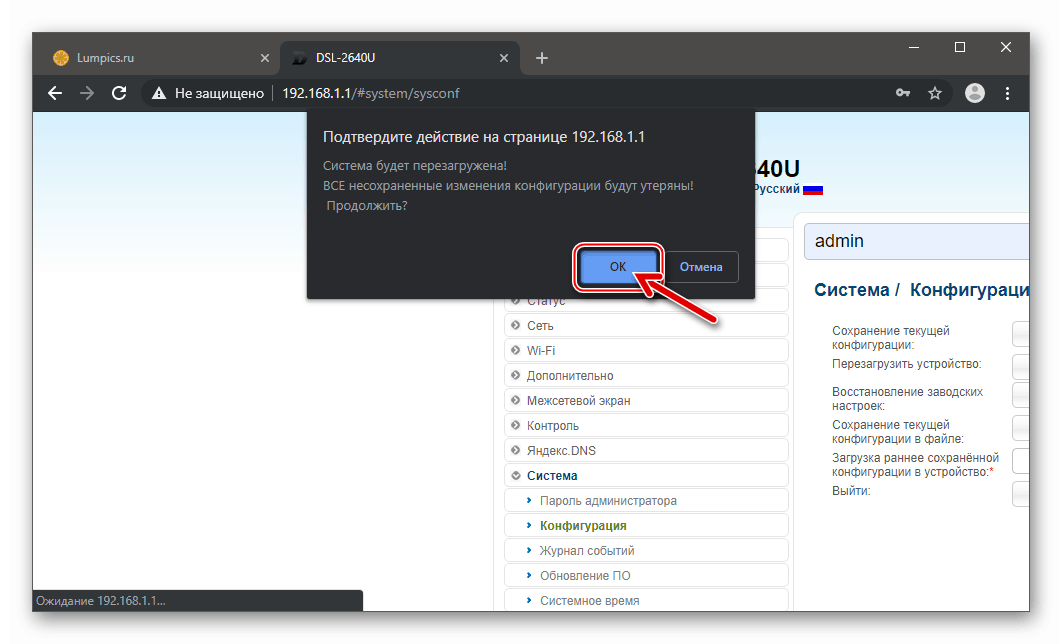Click the 'Выйти:' label
This screenshot has width=1062, height=644.
(x=851, y=491)
